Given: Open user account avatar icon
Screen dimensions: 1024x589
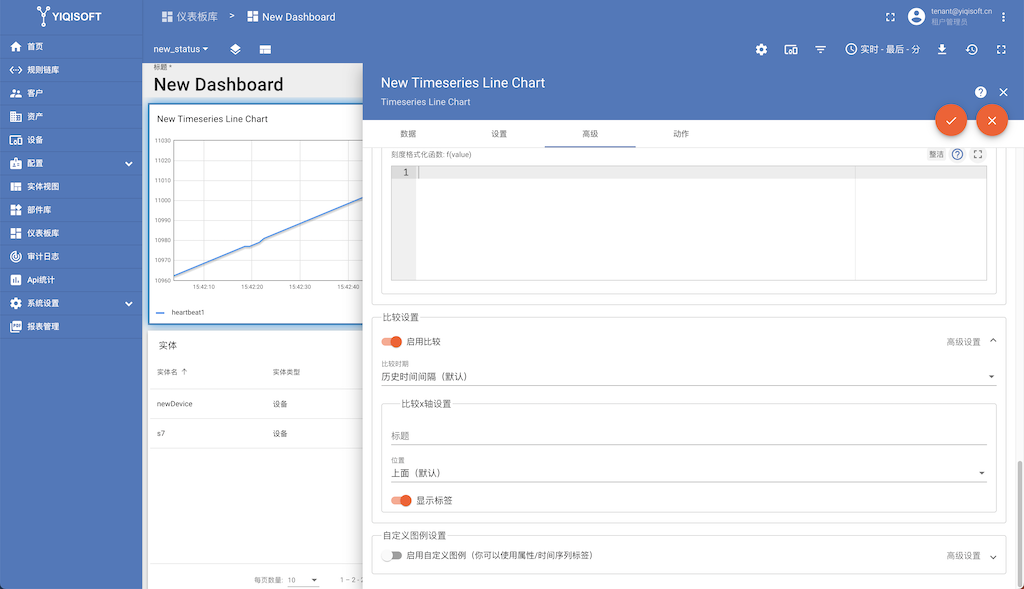Looking at the screenshot, I should pyautogui.click(x=916, y=17).
